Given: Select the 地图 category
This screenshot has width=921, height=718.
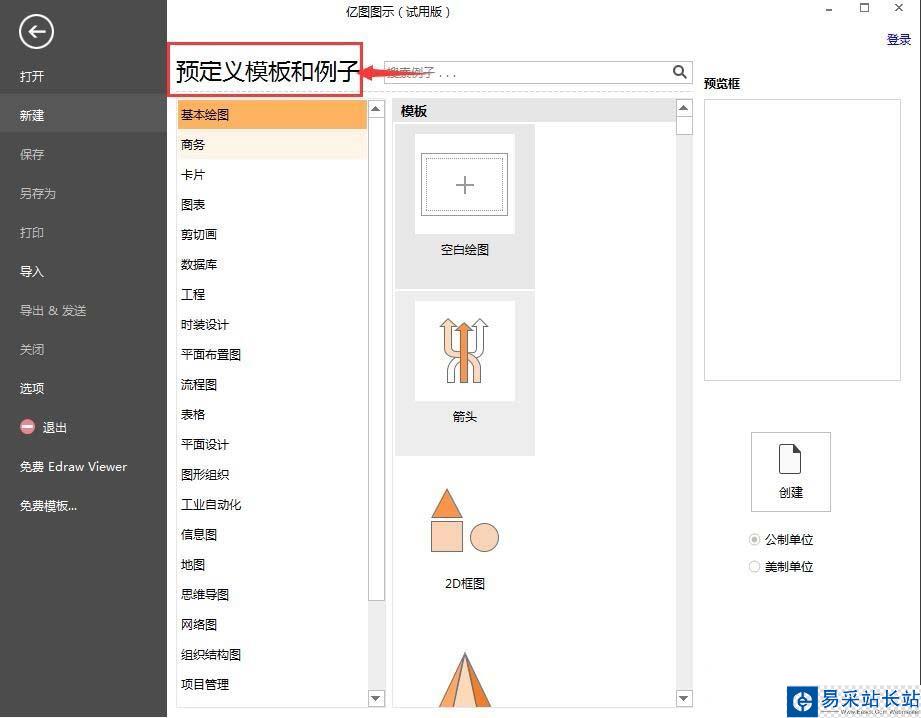Looking at the screenshot, I should pos(273,565).
